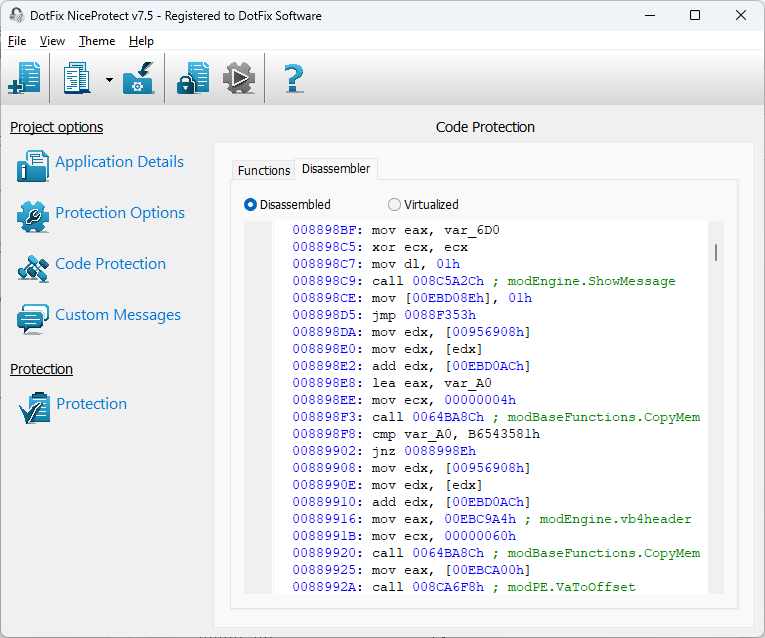Image resolution: width=765 pixels, height=638 pixels.
Task: Click the Run gear-play toolbar icon
Action: click(x=239, y=78)
